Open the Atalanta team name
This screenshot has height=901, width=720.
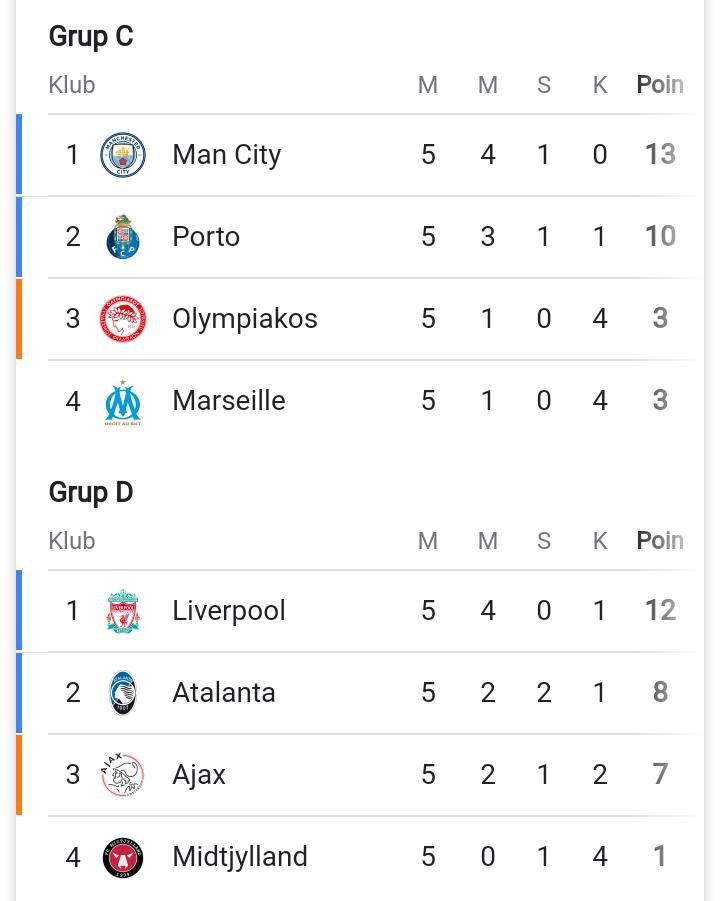tap(224, 692)
